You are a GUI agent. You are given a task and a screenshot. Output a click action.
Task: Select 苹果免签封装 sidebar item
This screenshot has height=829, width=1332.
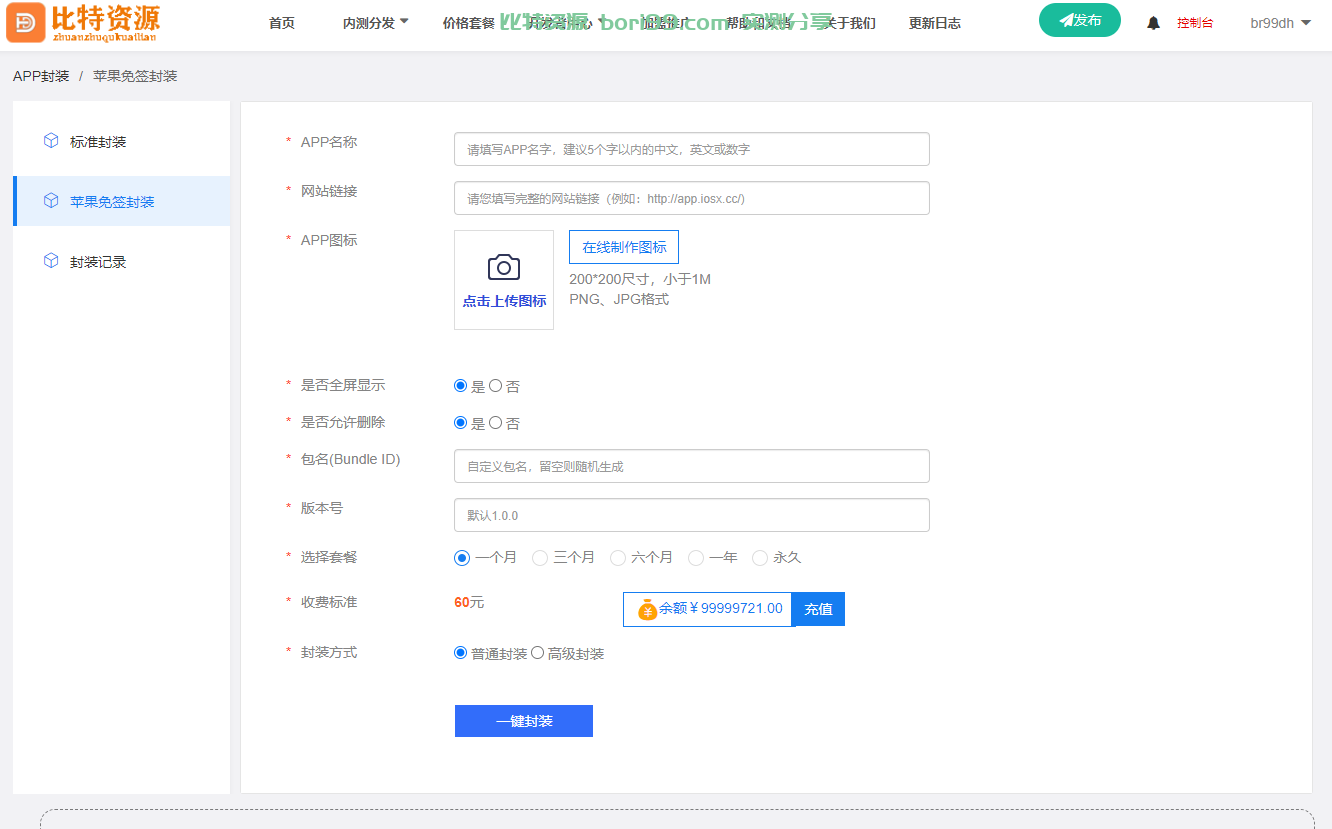click(x=121, y=201)
